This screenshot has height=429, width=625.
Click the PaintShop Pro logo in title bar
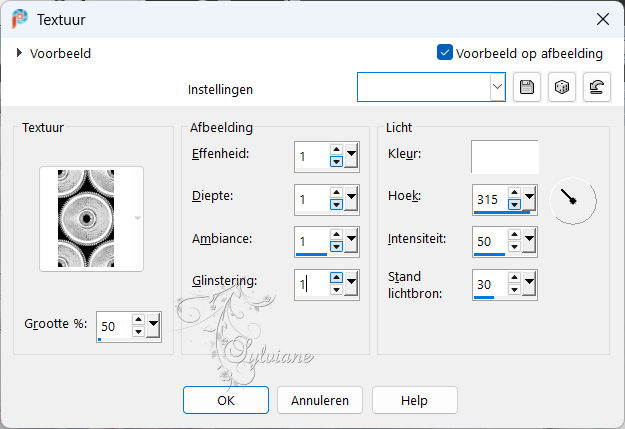point(20,19)
